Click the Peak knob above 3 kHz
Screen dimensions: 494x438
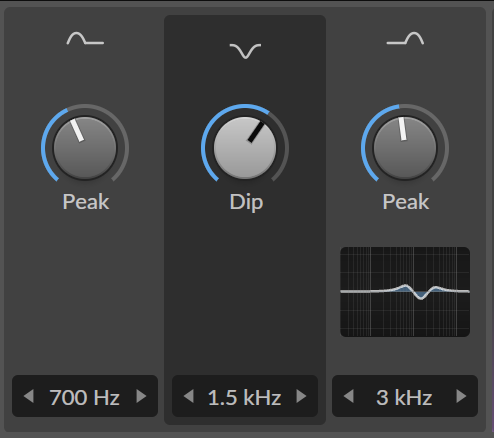(x=405, y=148)
